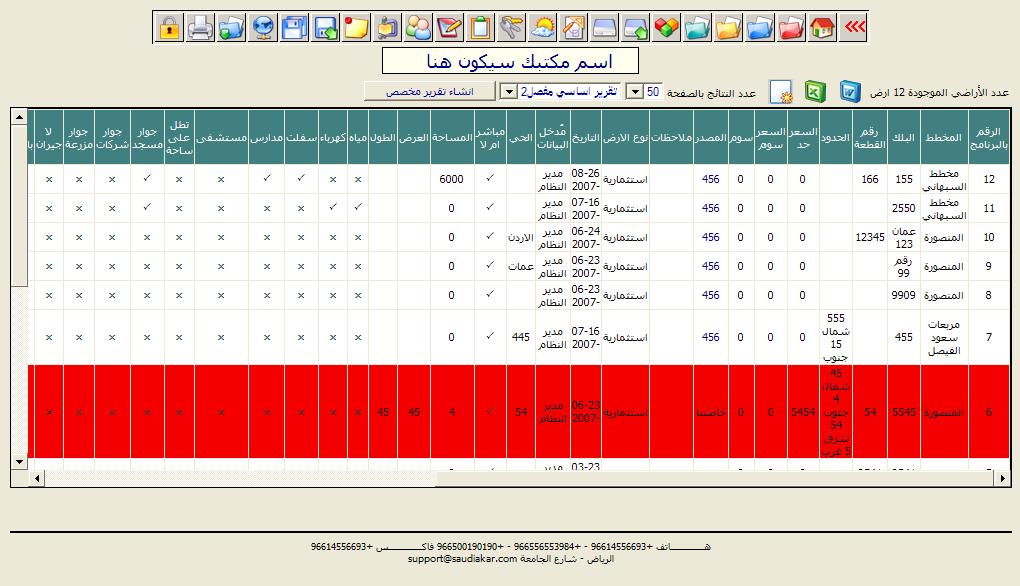This screenshot has height=586, width=1020.
Task: Open the folder with green down arrow icon
Action: 232,28
